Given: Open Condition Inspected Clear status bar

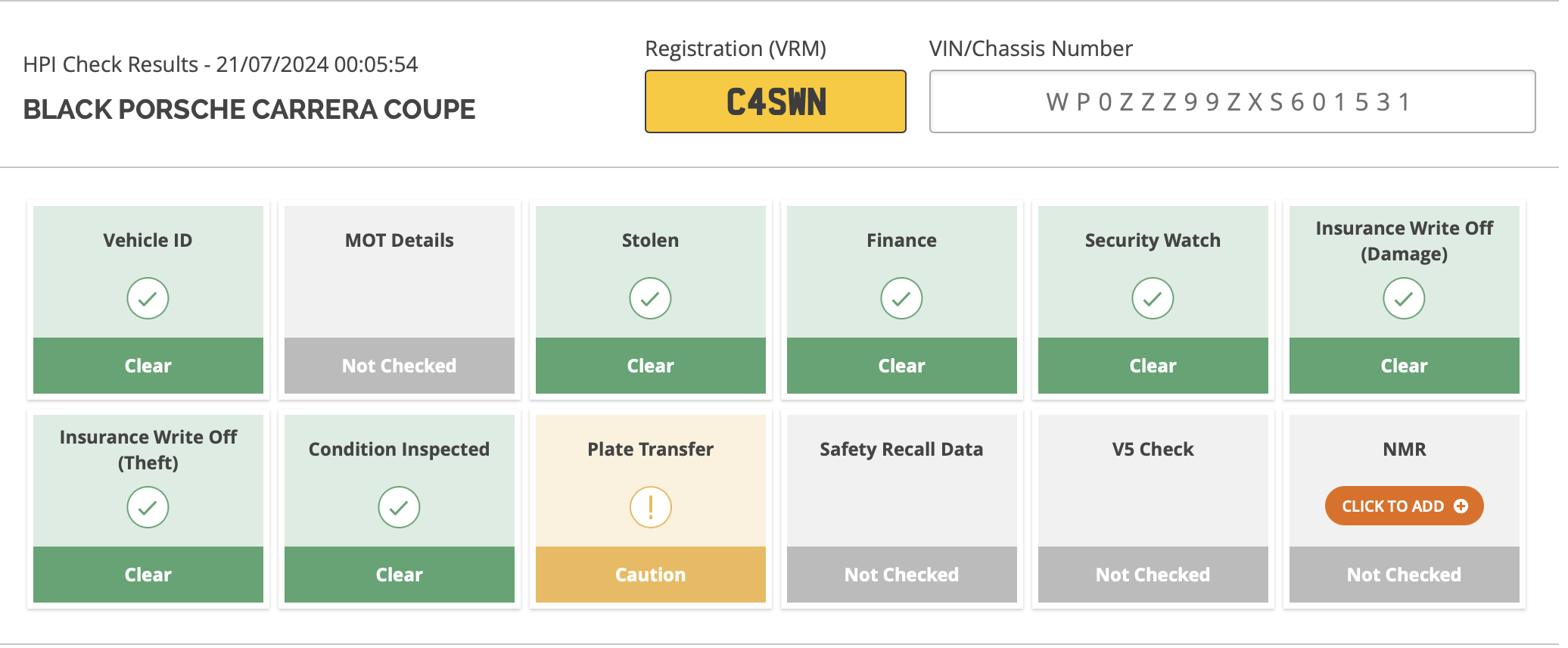Looking at the screenshot, I should (400, 575).
